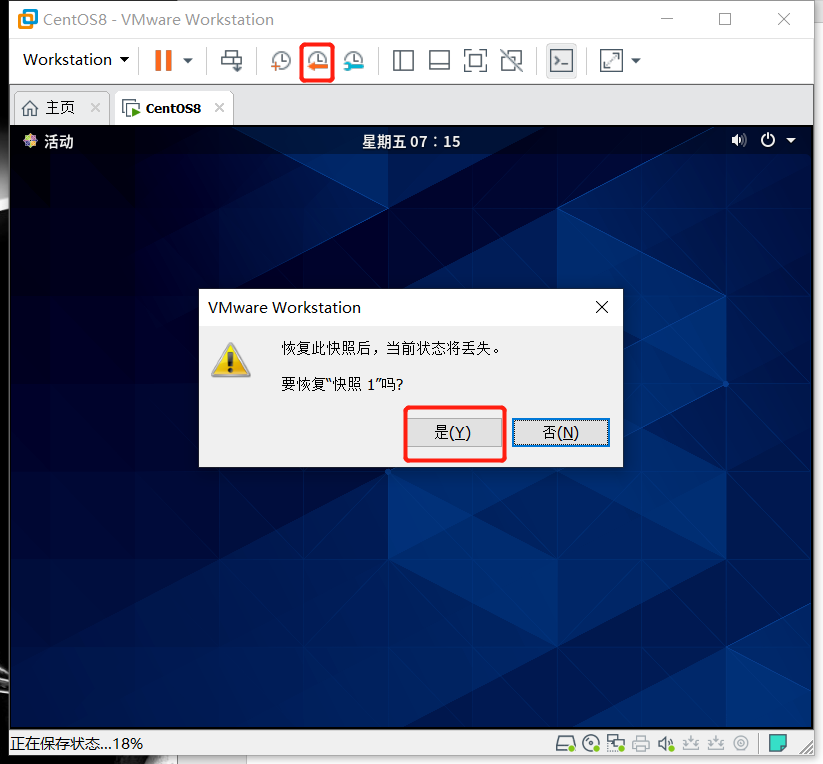Click the CD/DVD device icon in status bar
Image resolution: width=823 pixels, height=764 pixels.
click(x=590, y=743)
